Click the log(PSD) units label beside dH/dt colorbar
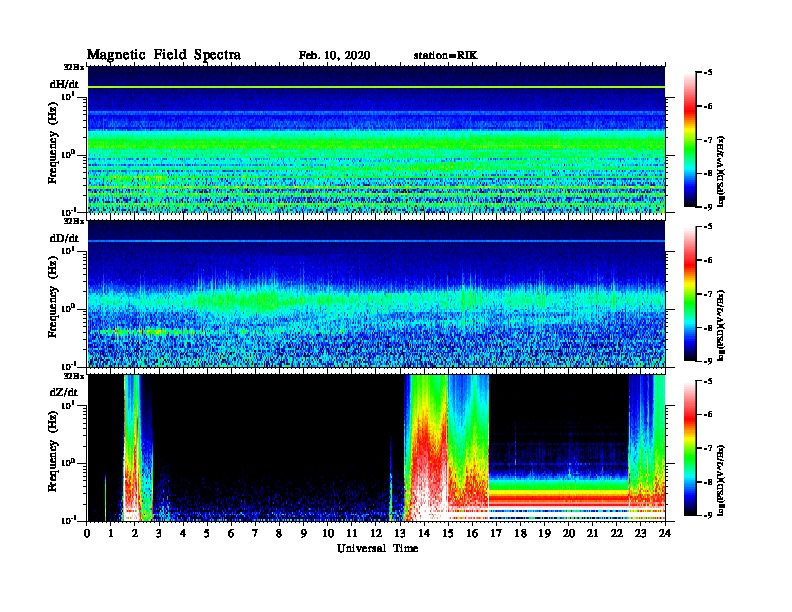 click(x=721, y=171)
